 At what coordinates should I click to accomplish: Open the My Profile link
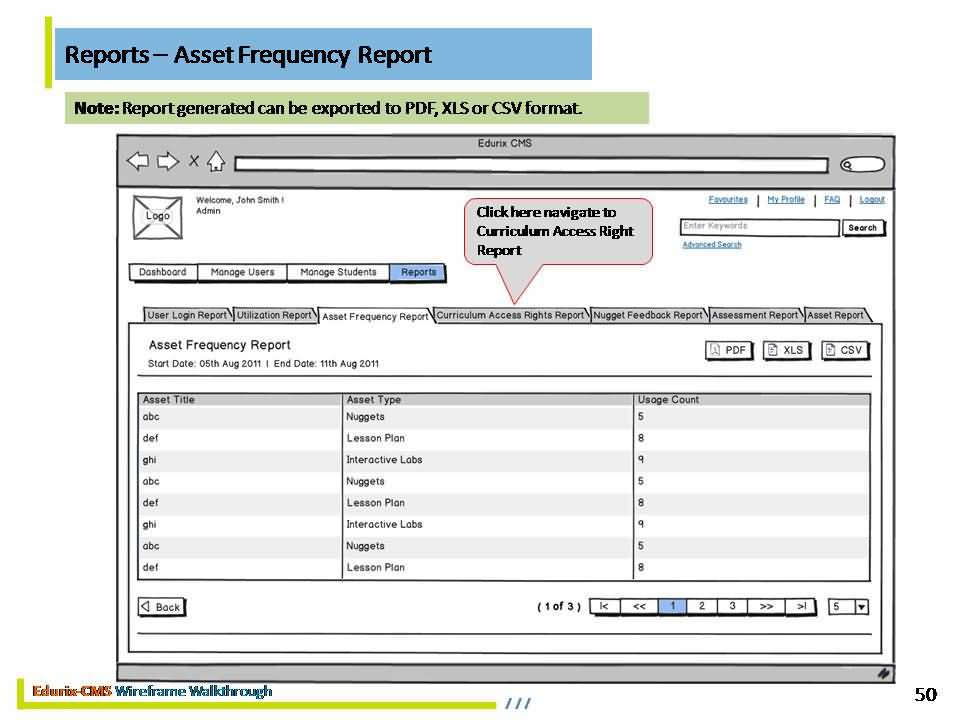point(786,200)
